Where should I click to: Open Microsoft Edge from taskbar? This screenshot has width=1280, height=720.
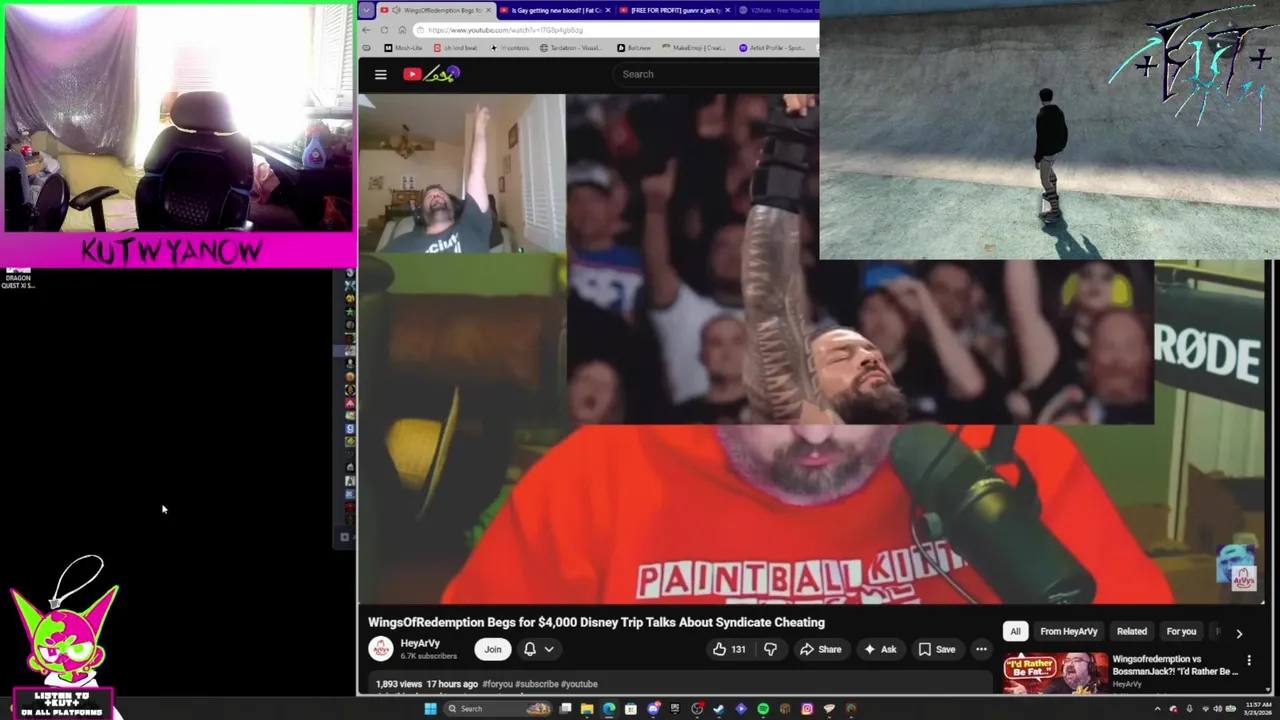pyautogui.click(x=609, y=709)
